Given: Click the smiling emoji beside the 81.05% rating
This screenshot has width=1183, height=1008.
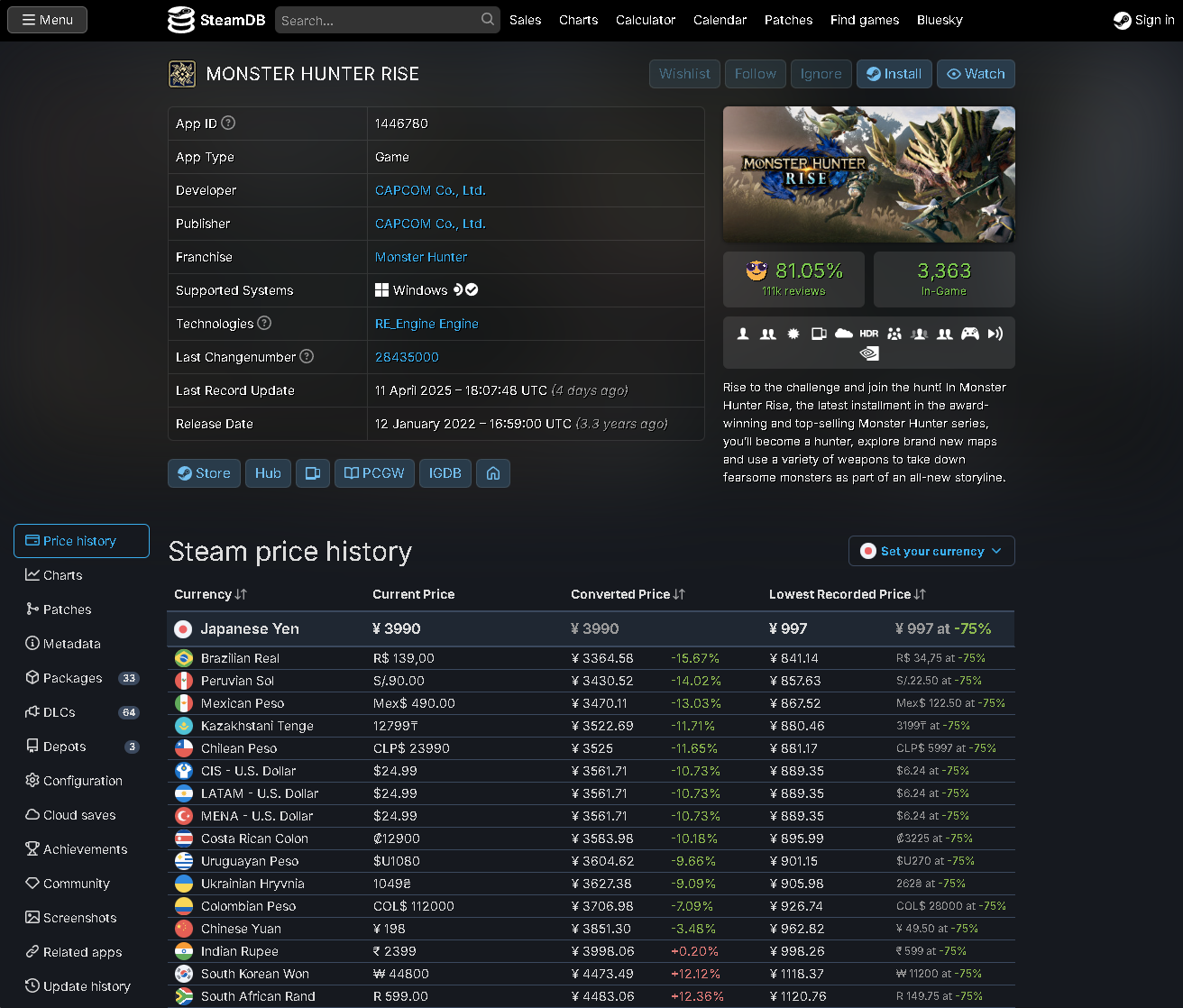Looking at the screenshot, I should pos(757,270).
